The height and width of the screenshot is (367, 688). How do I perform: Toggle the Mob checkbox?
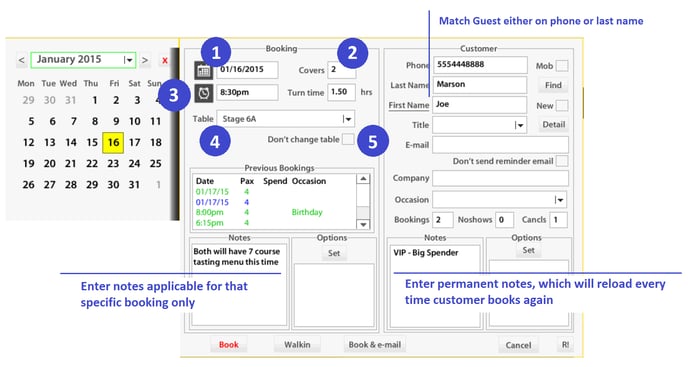562,66
